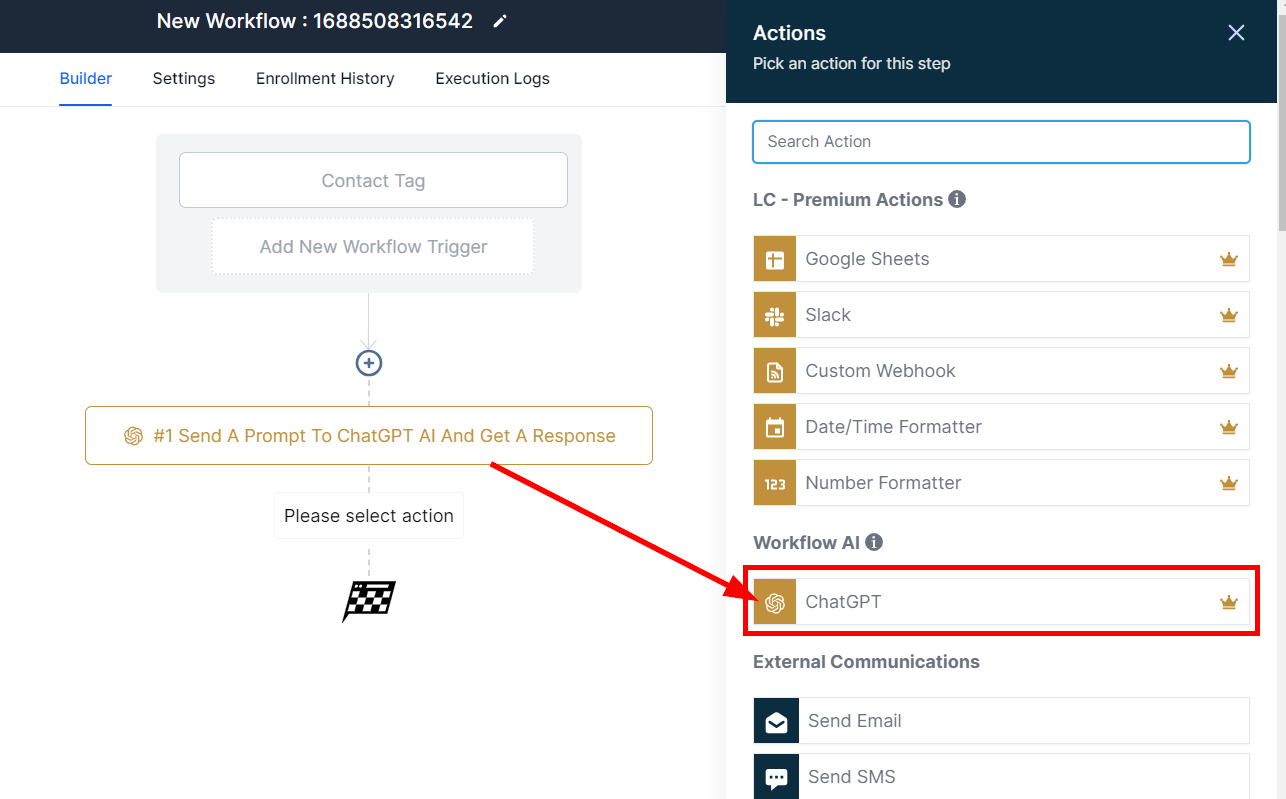Select the Google Sheets action icon

[775, 259]
